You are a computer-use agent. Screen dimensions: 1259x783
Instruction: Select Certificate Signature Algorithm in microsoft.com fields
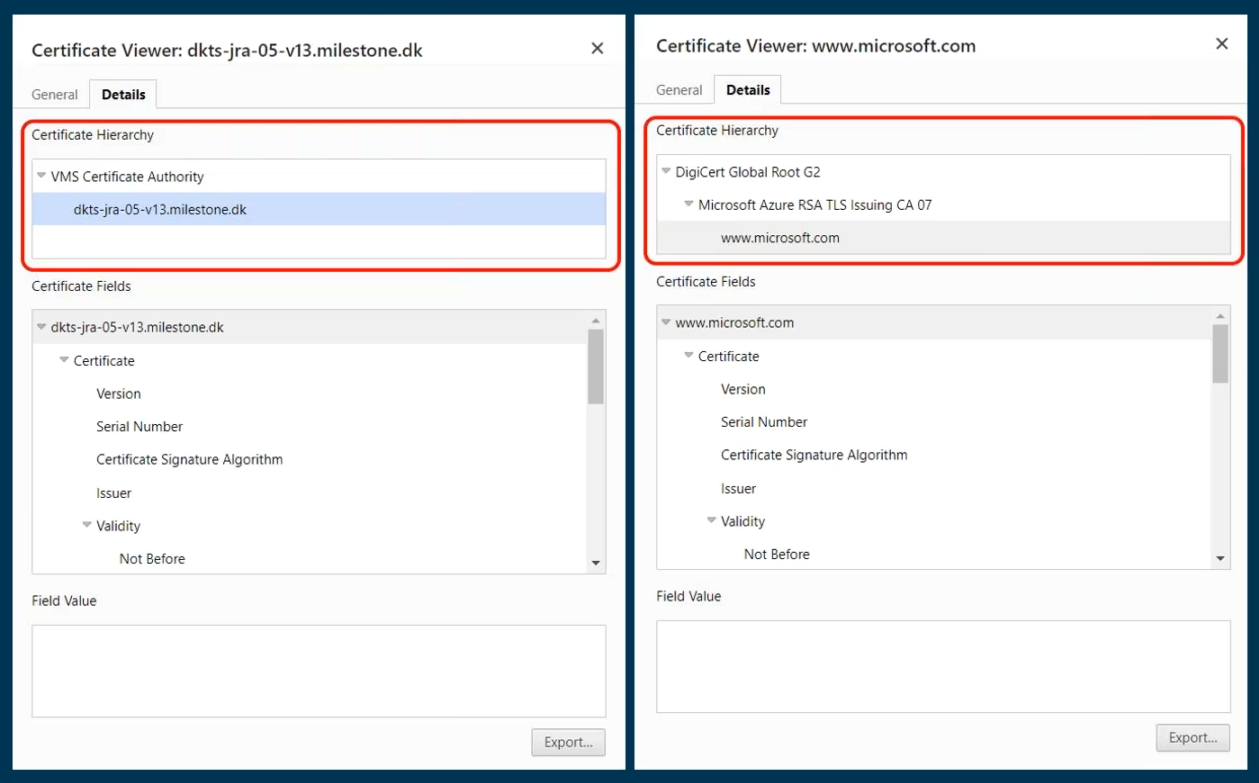[x=814, y=455]
